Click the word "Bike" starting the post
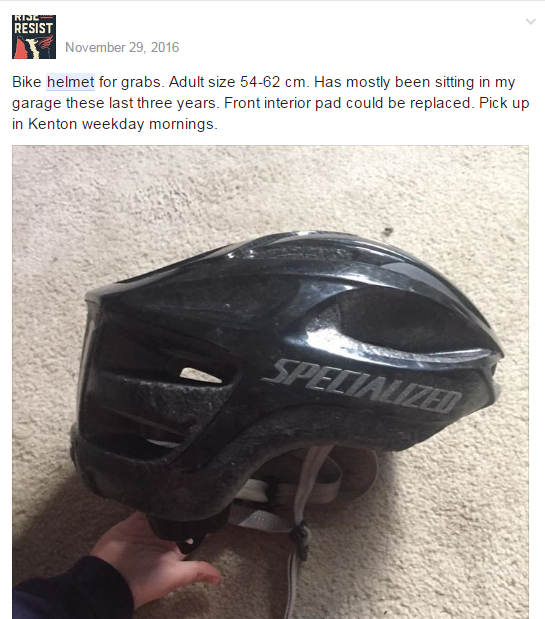The image size is (545, 619). [26, 82]
